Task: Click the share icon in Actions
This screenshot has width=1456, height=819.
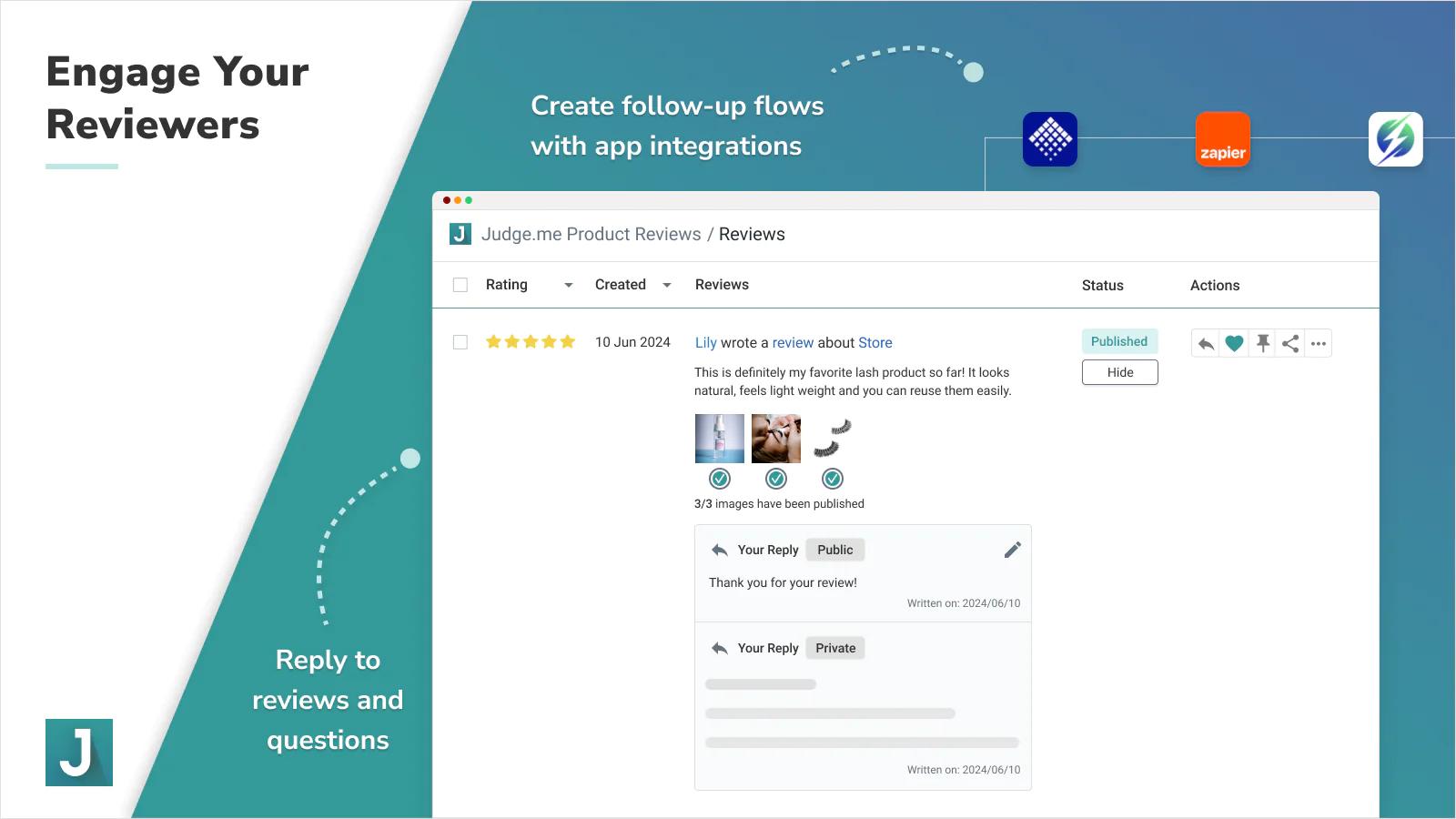Action: pyautogui.click(x=1290, y=343)
